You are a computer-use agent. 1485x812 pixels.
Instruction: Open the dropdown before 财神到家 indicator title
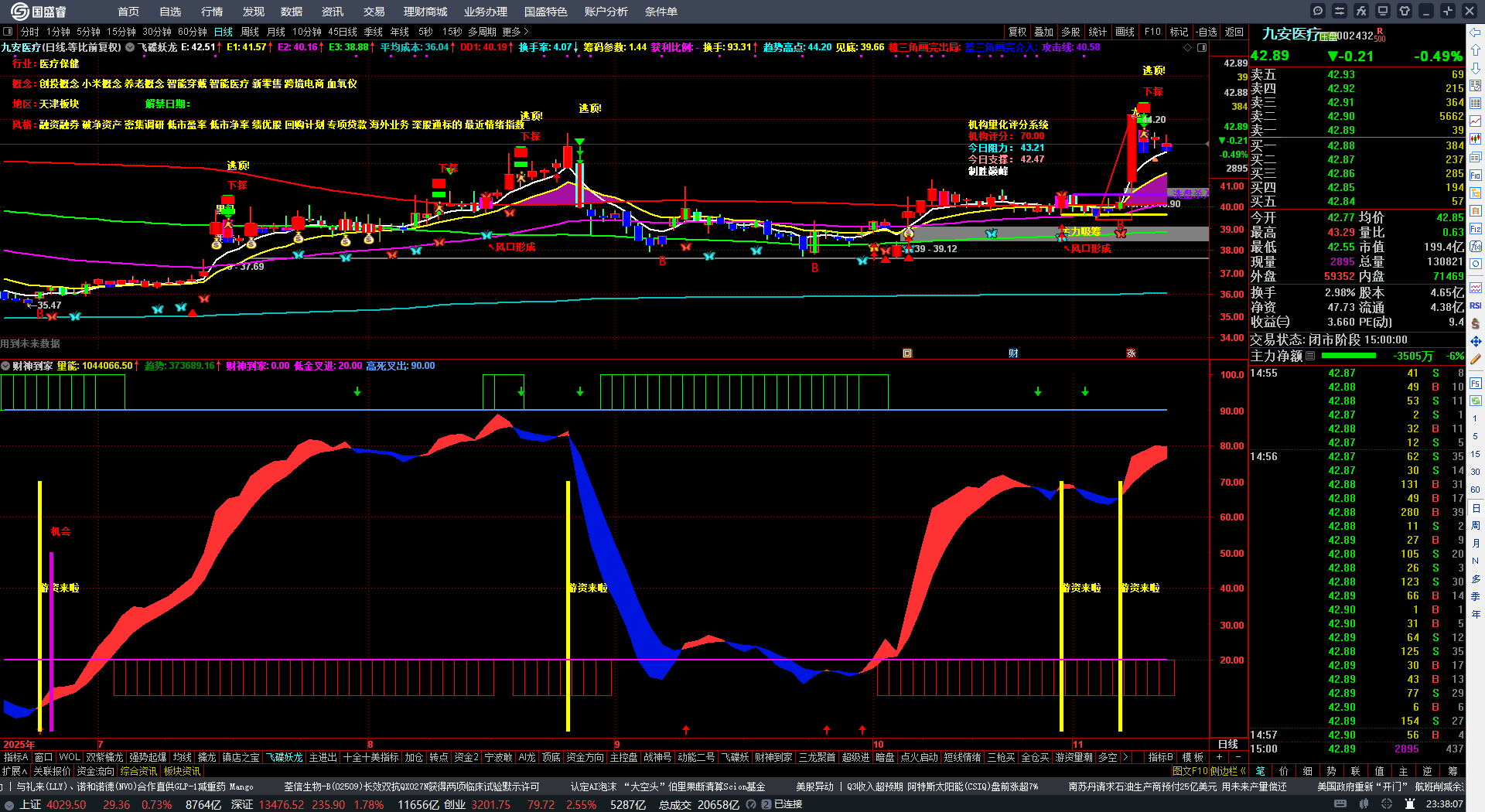pos(5,366)
